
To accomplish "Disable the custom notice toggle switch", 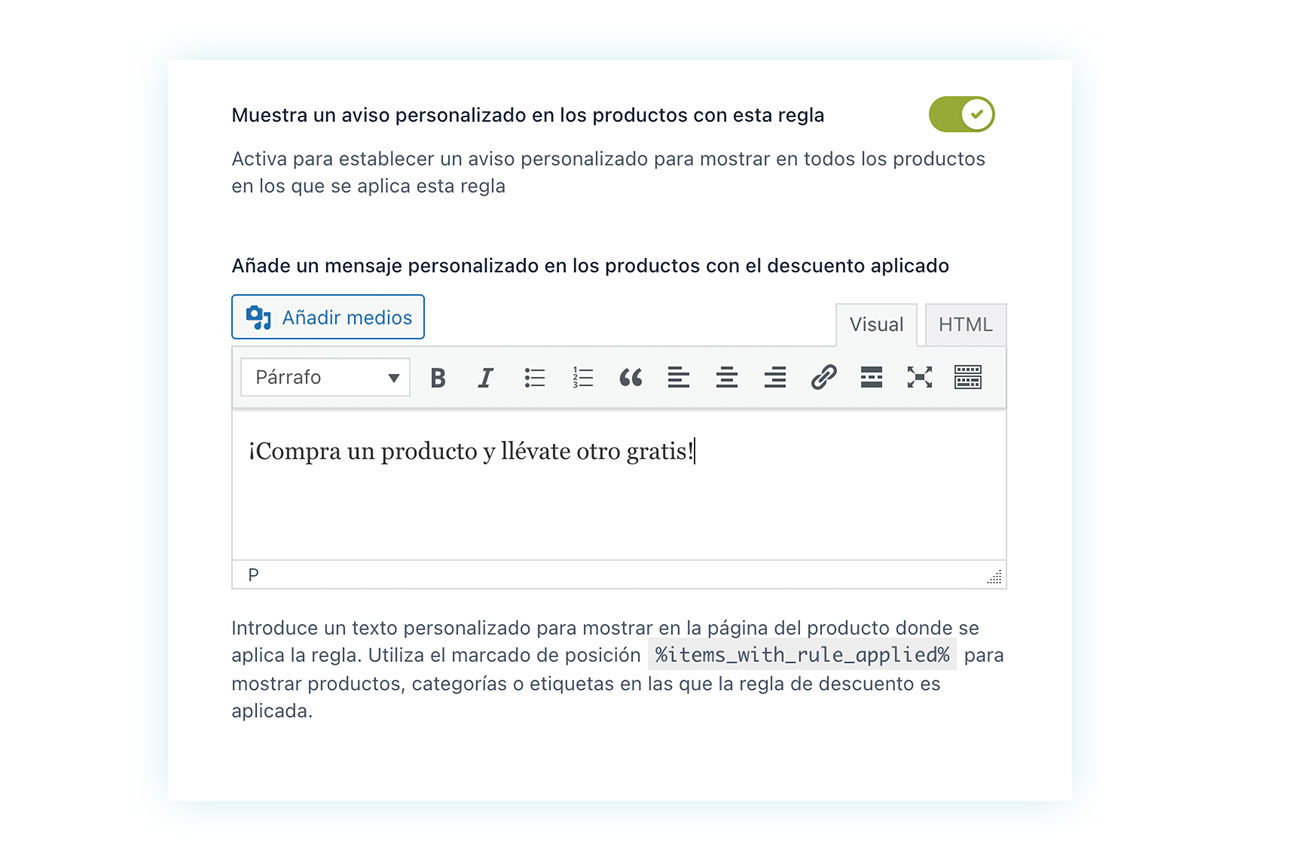I will [962, 114].
